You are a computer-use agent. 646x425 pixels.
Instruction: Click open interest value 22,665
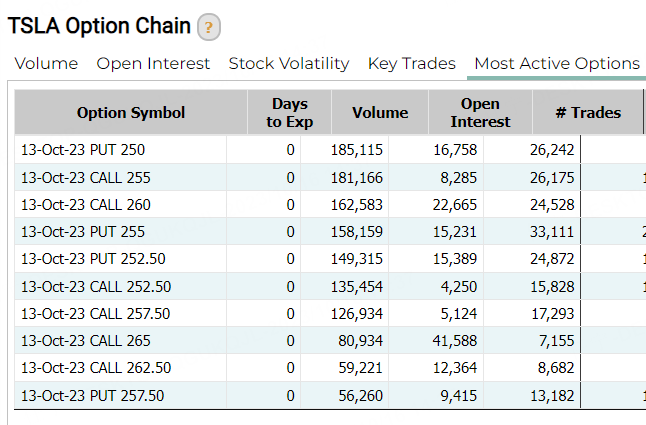click(455, 205)
